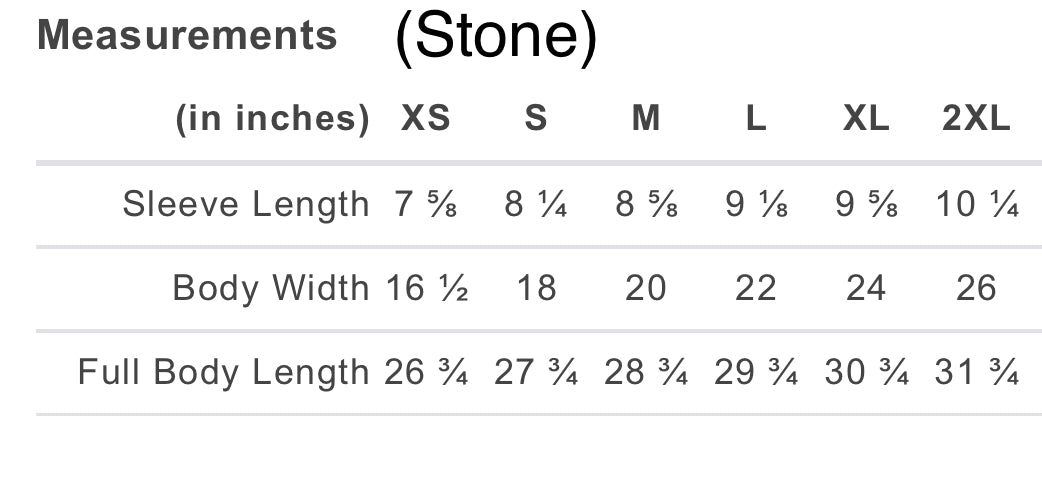Click XS sleeve length value 7 ⅝

pyautogui.click(x=426, y=204)
